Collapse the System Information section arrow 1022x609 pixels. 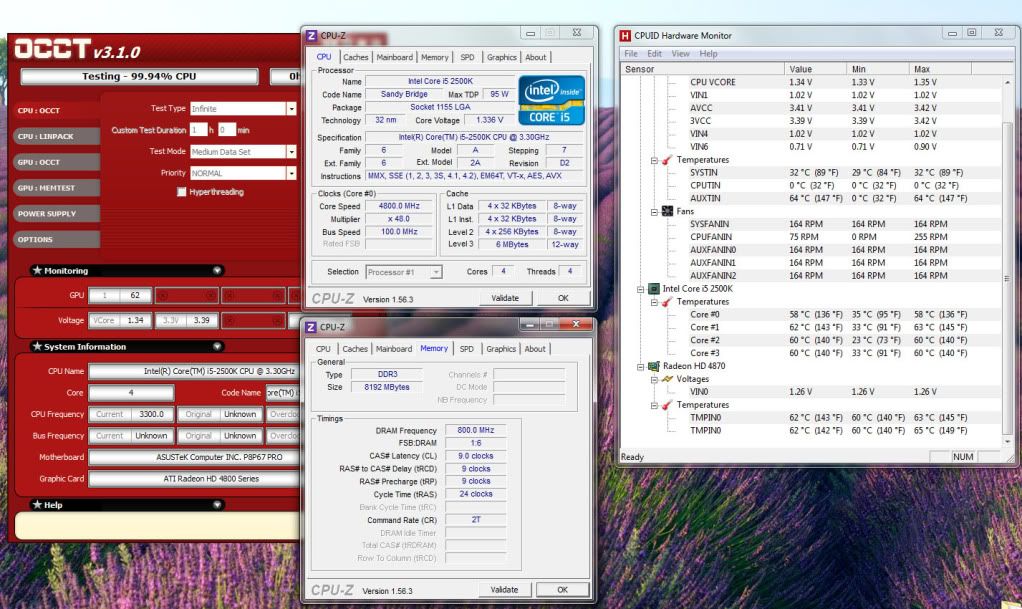(x=217, y=346)
